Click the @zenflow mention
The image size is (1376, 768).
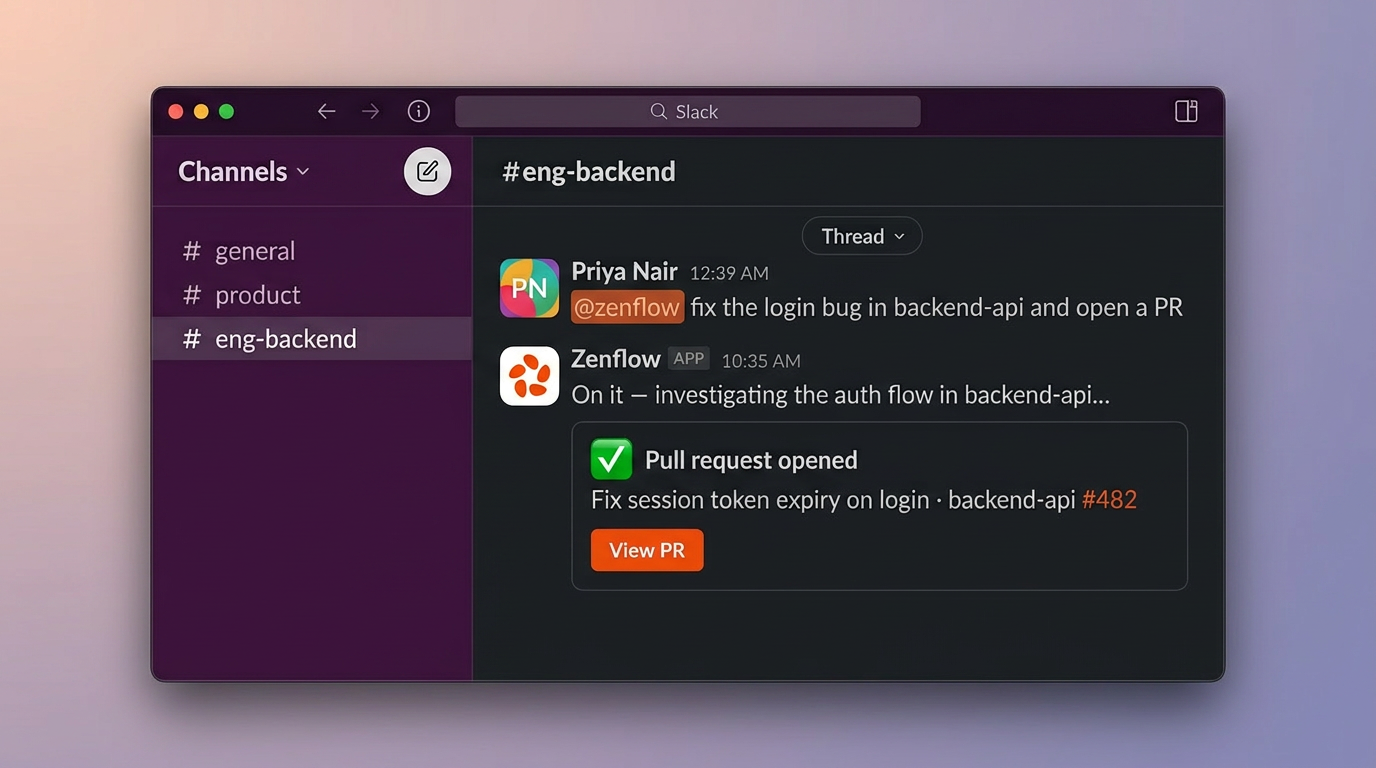(x=627, y=307)
